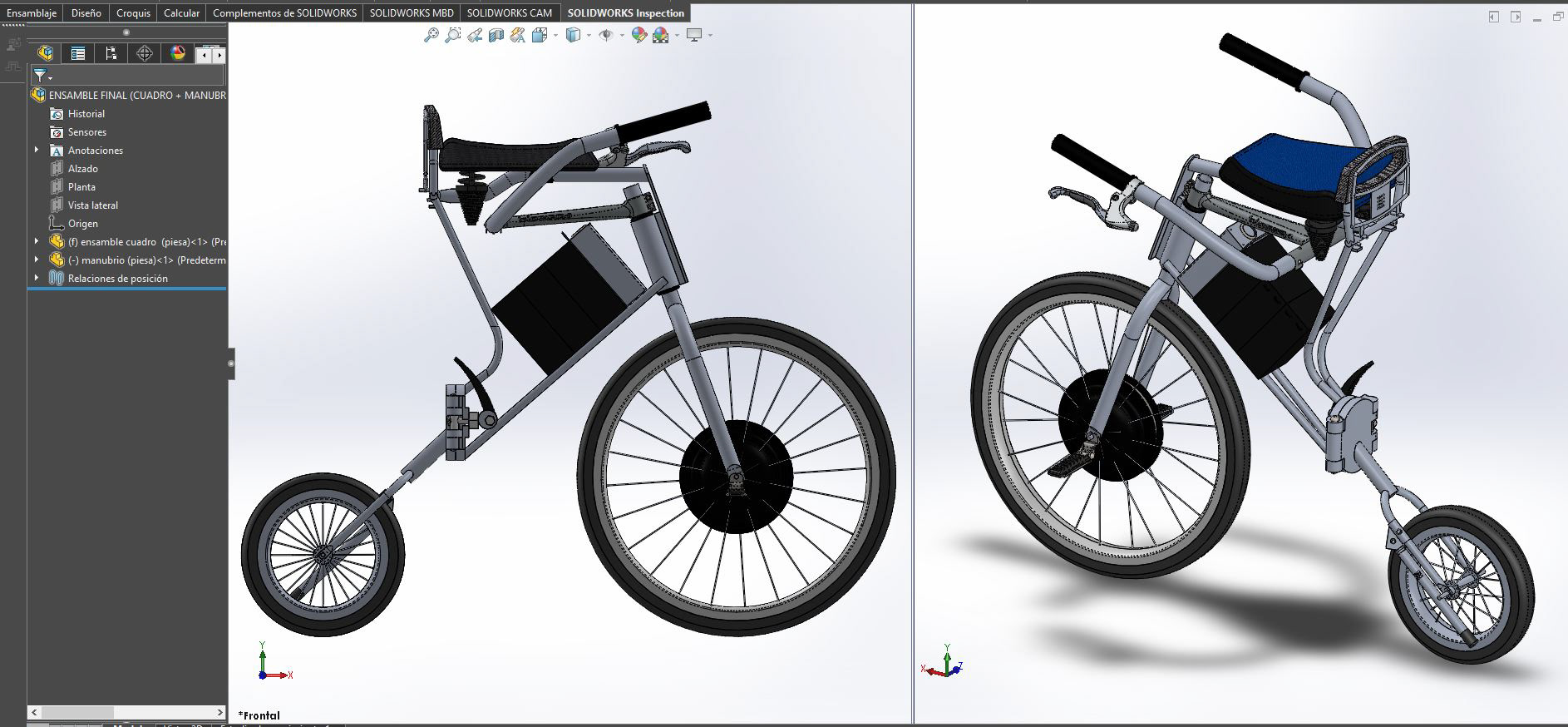Click the Hide/Show Items eye icon
The width and height of the screenshot is (1568, 727).
pos(606,35)
